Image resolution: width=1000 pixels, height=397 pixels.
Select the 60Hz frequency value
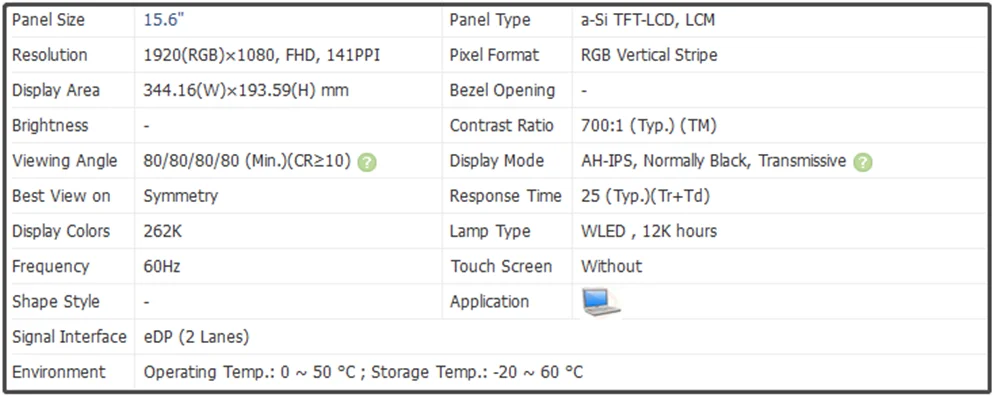point(162,266)
